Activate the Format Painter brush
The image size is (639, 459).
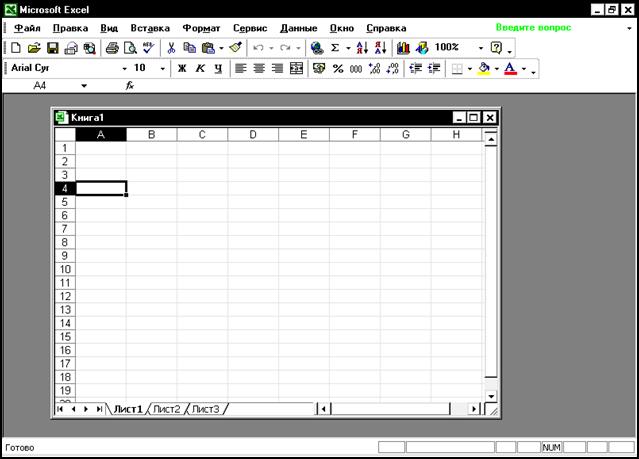coord(236,48)
